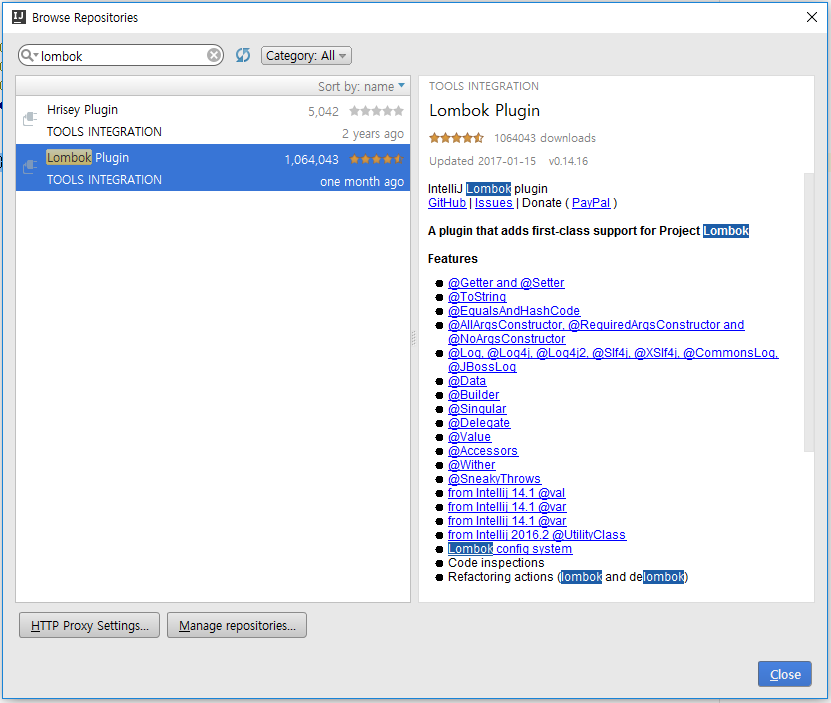The width and height of the screenshot is (831, 703).
Task: Open the @ToString link
Action: click(x=477, y=297)
